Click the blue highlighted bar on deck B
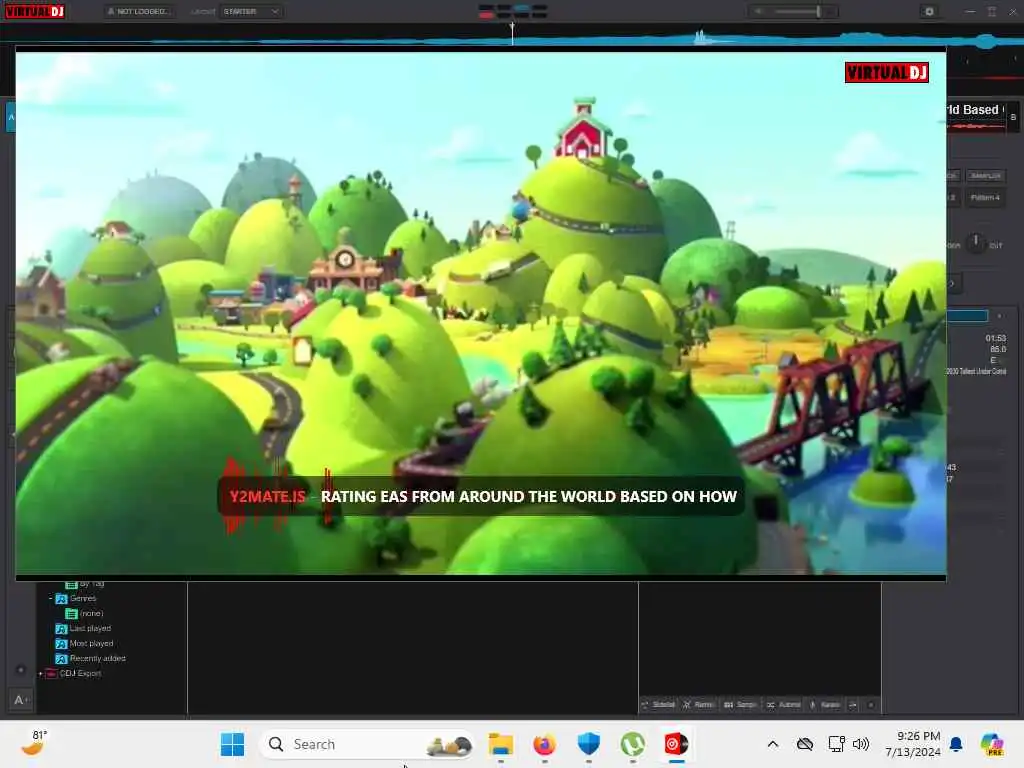The height and width of the screenshot is (768, 1024). (967, 316)
